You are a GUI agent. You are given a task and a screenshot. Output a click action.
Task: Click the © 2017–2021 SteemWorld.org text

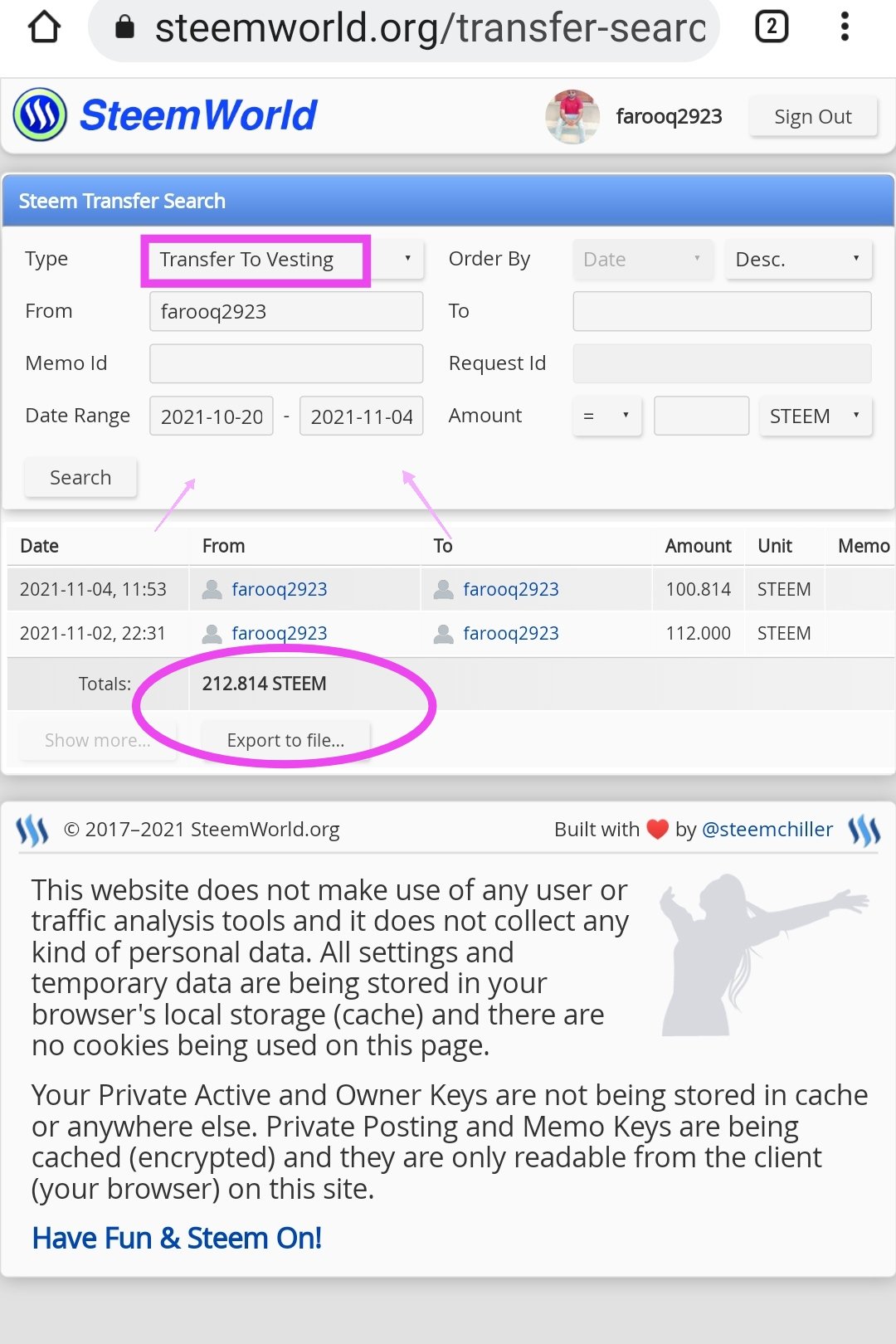(x=202, y=829)
